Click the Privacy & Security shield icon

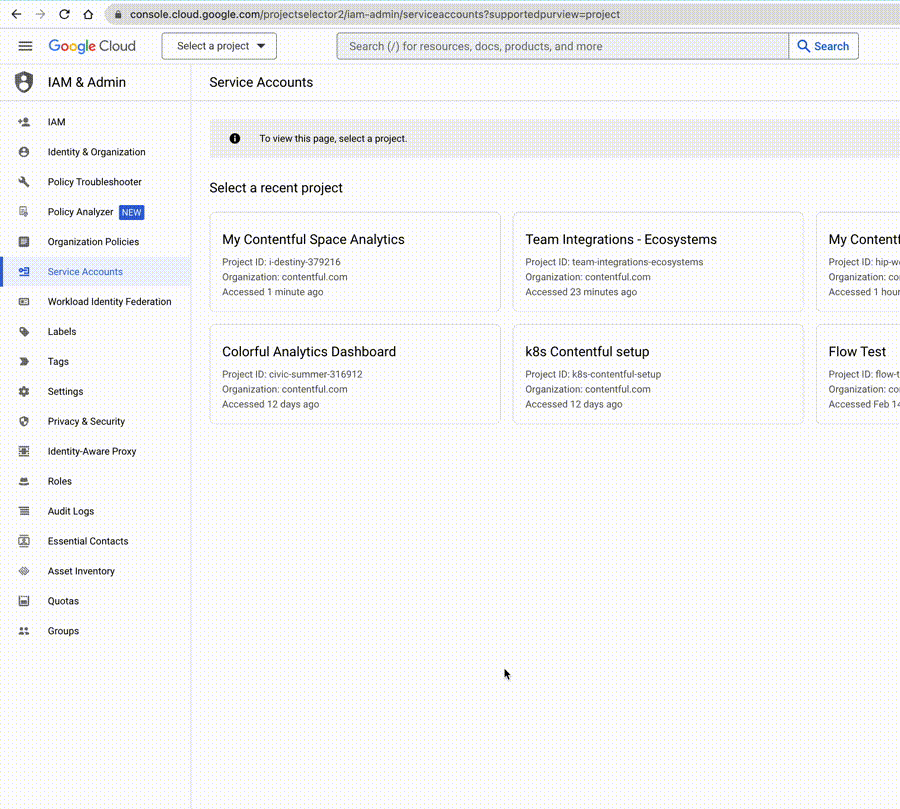point(24,421)
